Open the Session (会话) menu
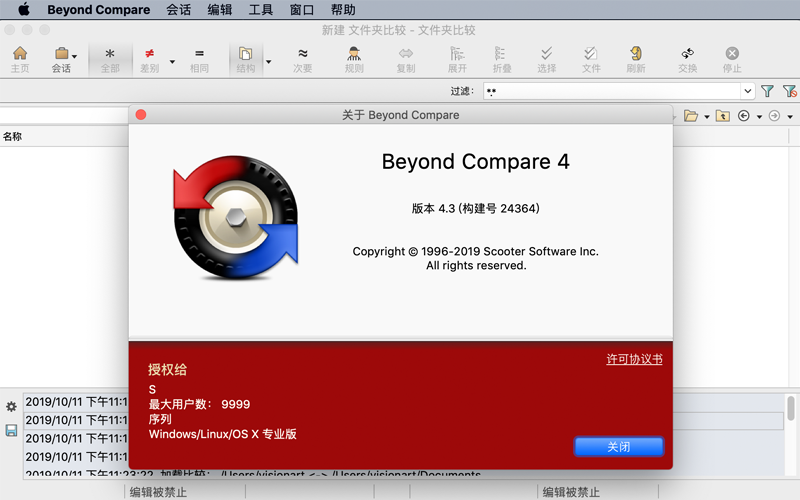The height and width of the screenshot is (500, 800). click(179, 10)
